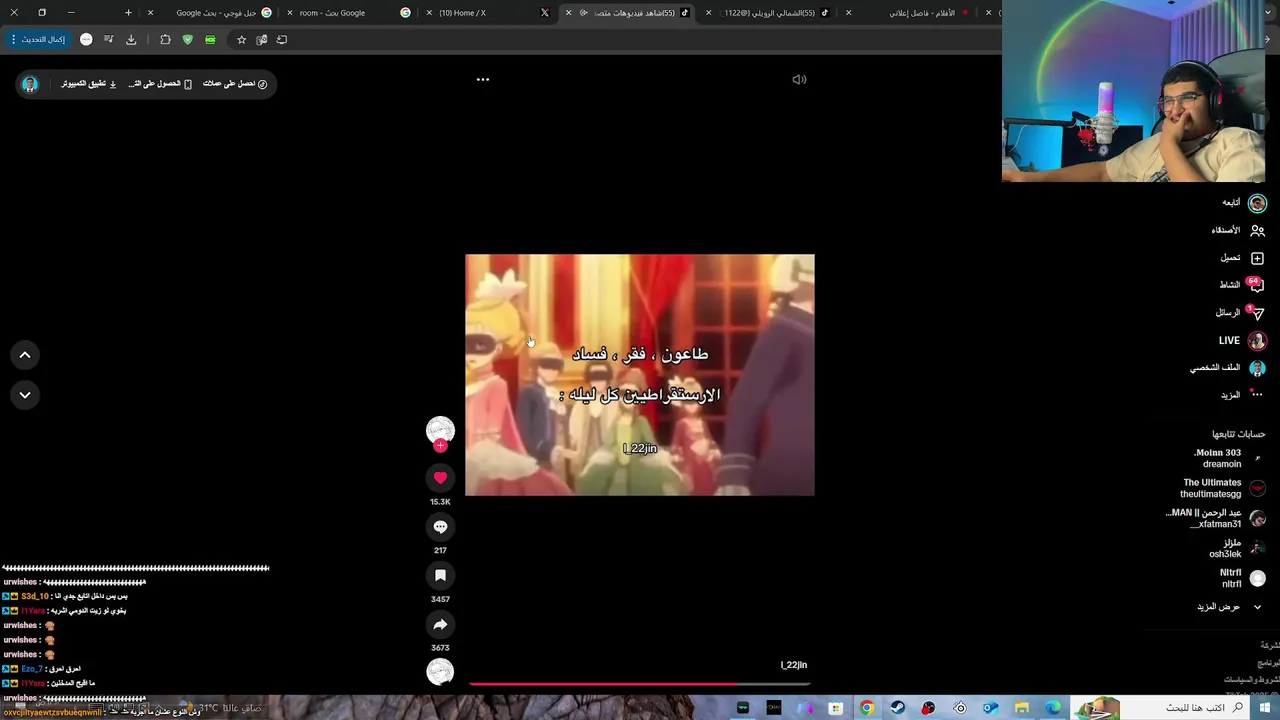Image resolution: width=1280 pixels, height=720 pixels.
Task: Open followed account nltrfl
Action: (1243, 578)
